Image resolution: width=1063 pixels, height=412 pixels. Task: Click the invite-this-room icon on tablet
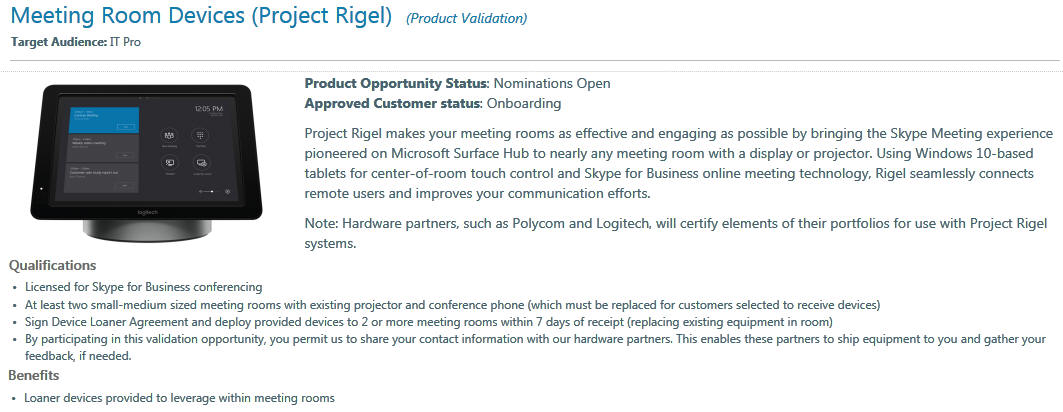pos(201,163)
